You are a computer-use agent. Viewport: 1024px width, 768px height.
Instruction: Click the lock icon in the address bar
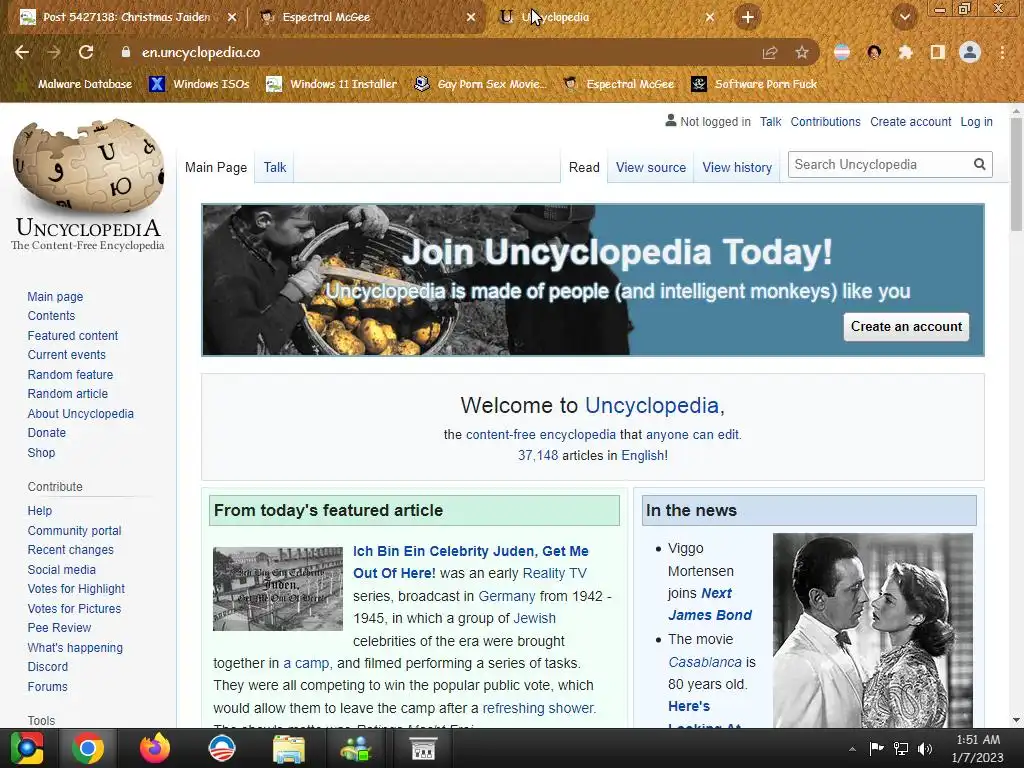pos(126,52)
